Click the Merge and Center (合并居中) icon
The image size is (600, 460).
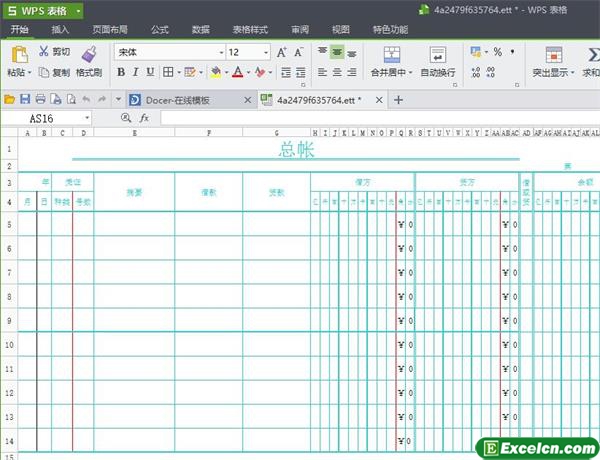[392, 54]
